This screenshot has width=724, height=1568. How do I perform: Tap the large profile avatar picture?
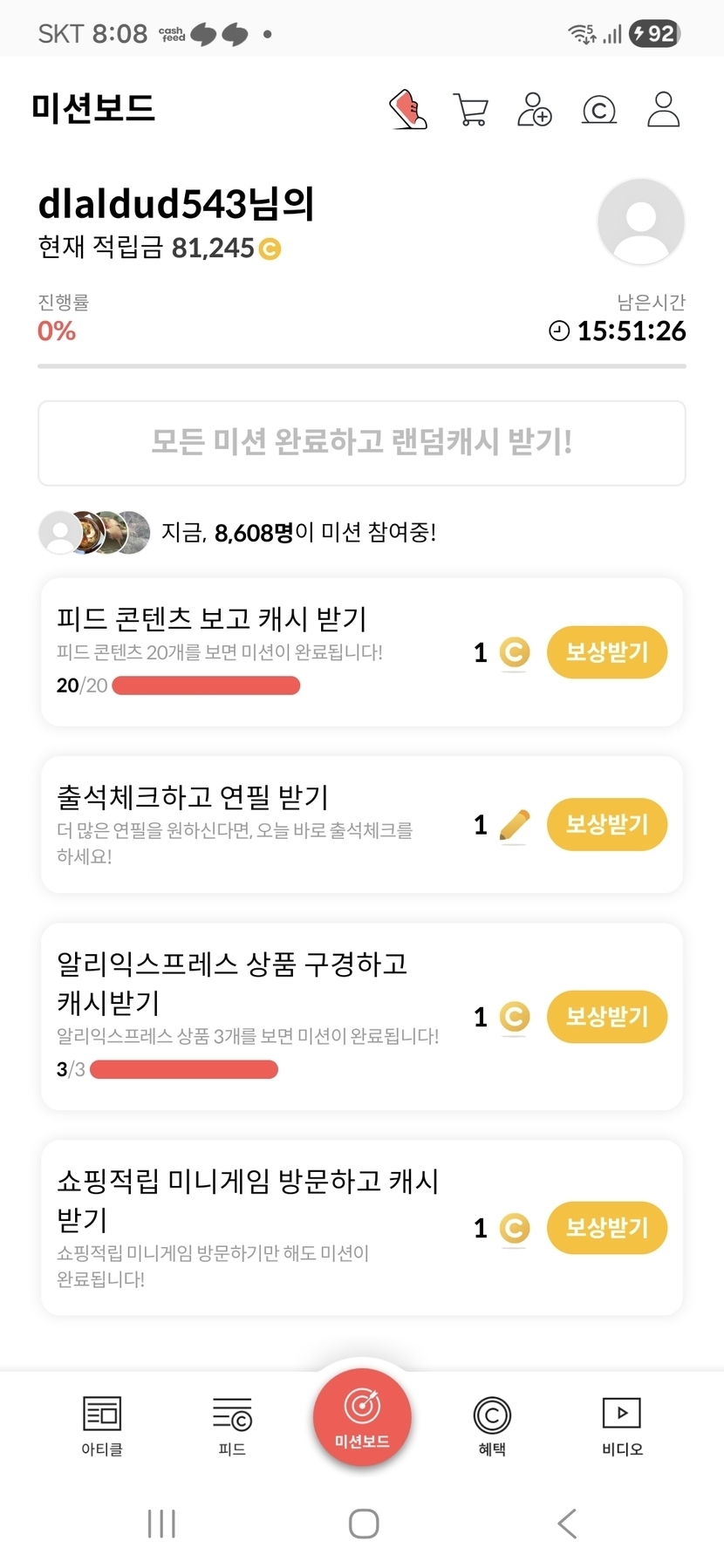(641, 222)
